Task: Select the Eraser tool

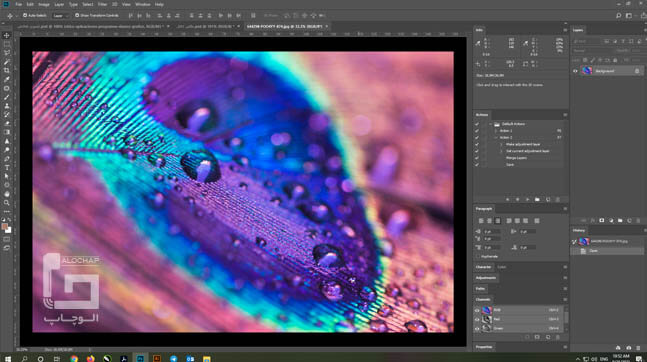Action: [7, 123]
